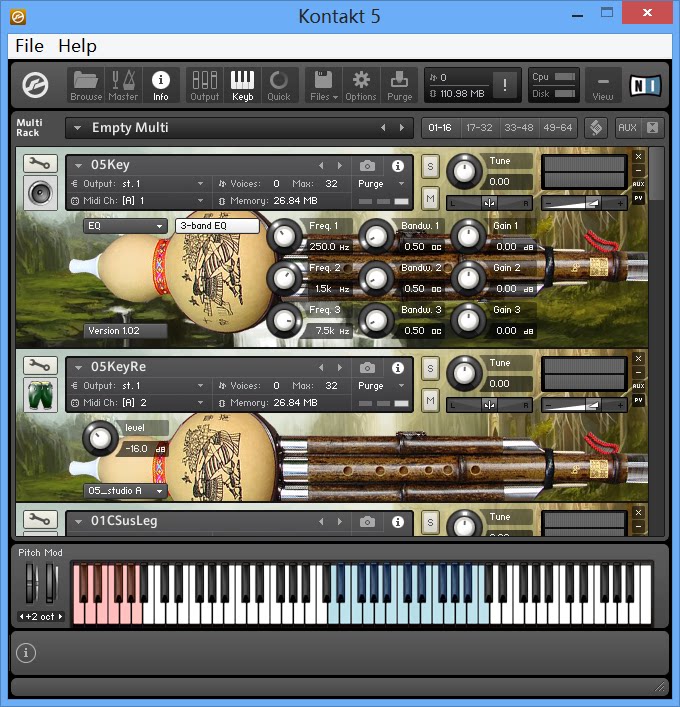Solo the 05KeyRe instrument
Viewport: 680px width, 707px height.
430,368
